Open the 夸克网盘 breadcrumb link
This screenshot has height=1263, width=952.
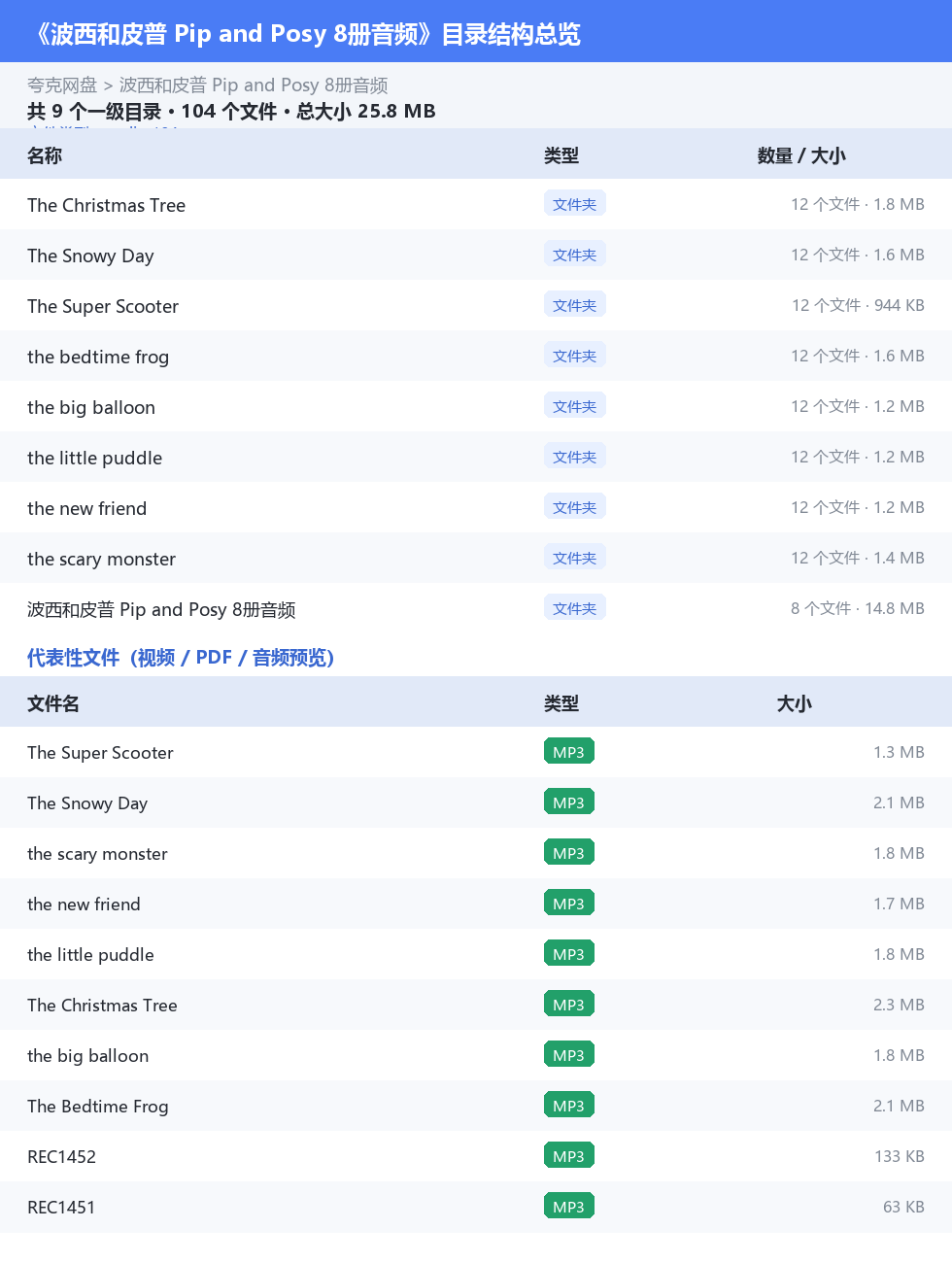tap(62, 85)
